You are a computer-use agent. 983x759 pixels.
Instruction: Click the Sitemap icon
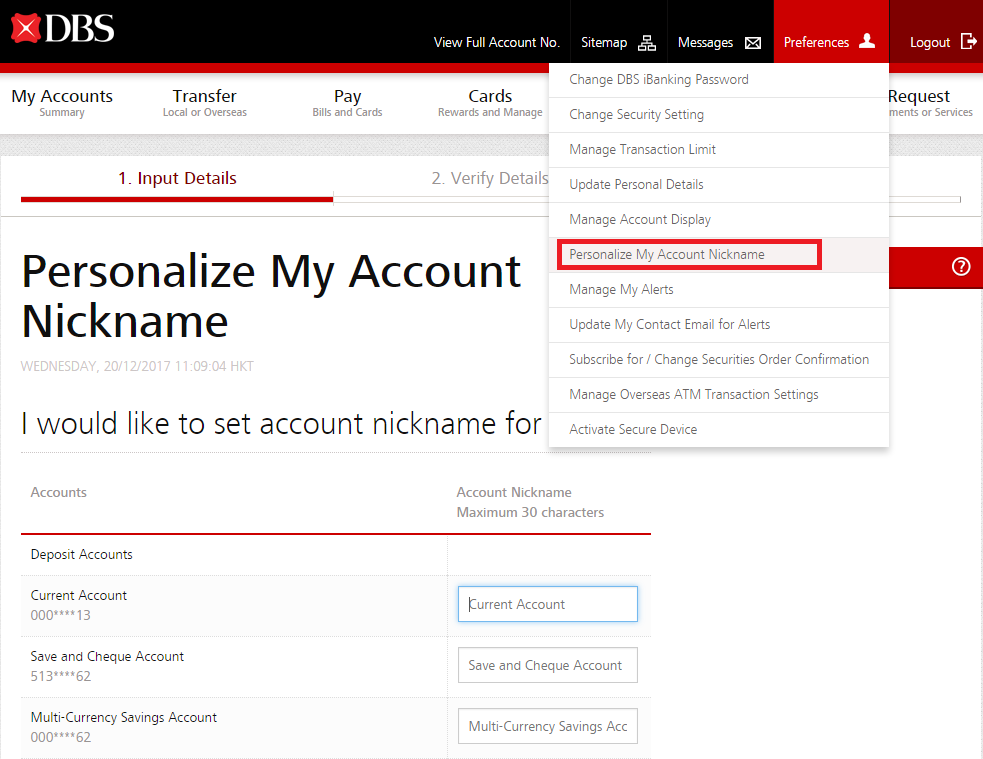647,42
